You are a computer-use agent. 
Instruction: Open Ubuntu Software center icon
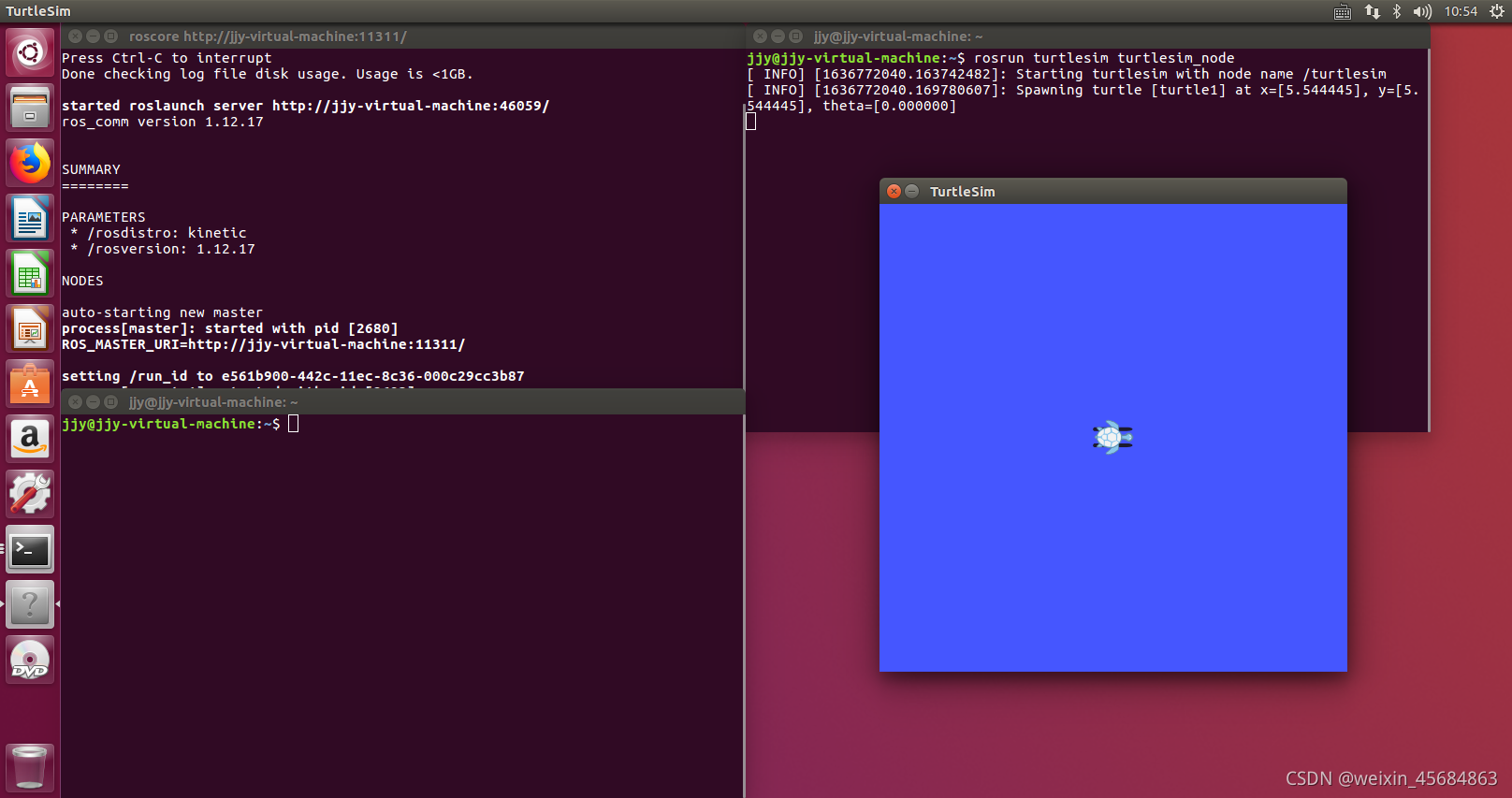coord(30,384)
